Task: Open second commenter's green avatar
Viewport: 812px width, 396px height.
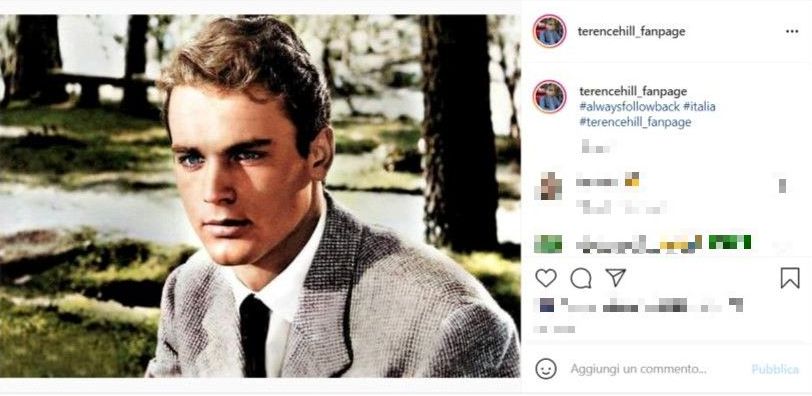Action: click(x=548, y=243)
